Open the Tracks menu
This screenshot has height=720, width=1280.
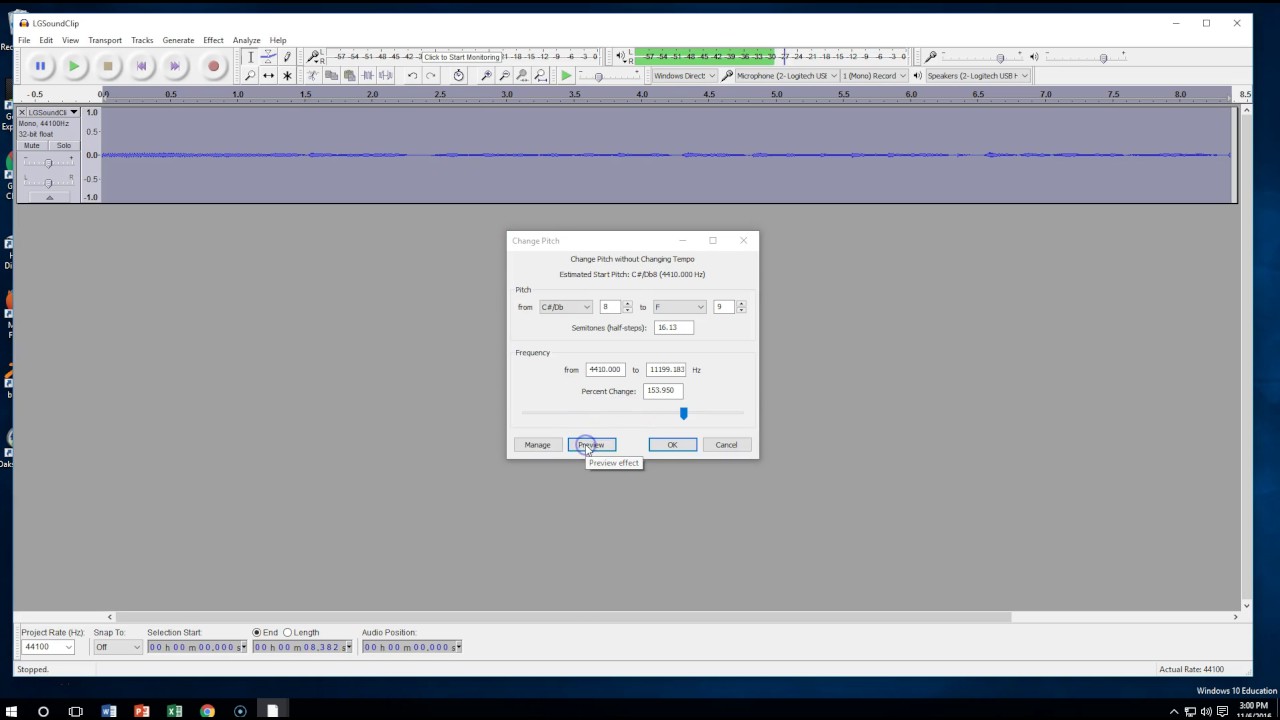(142, 40)
